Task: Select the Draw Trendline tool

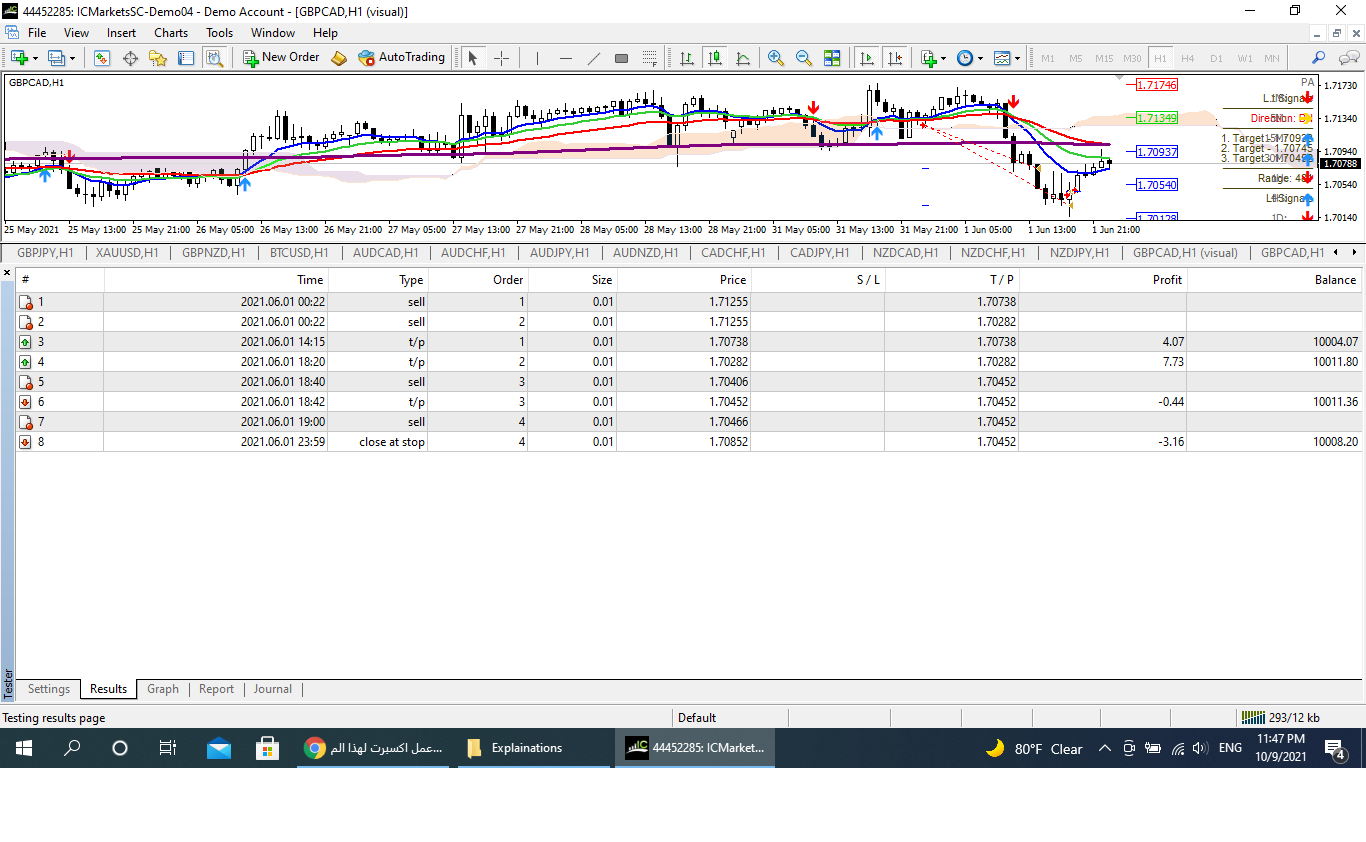Action: pyautogui.click(x=593, y=58)
